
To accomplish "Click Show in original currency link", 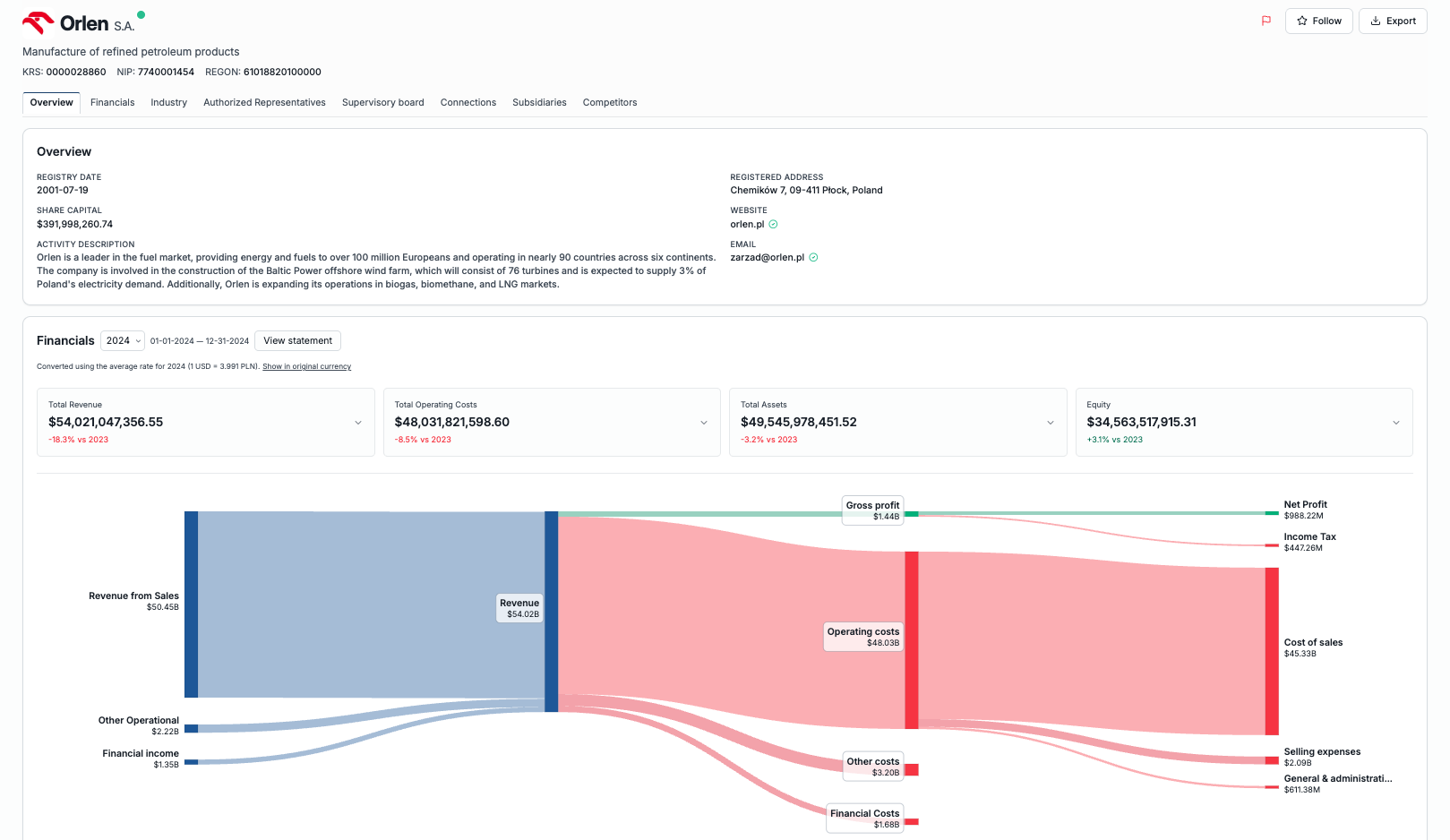I will tap(306, 366).
